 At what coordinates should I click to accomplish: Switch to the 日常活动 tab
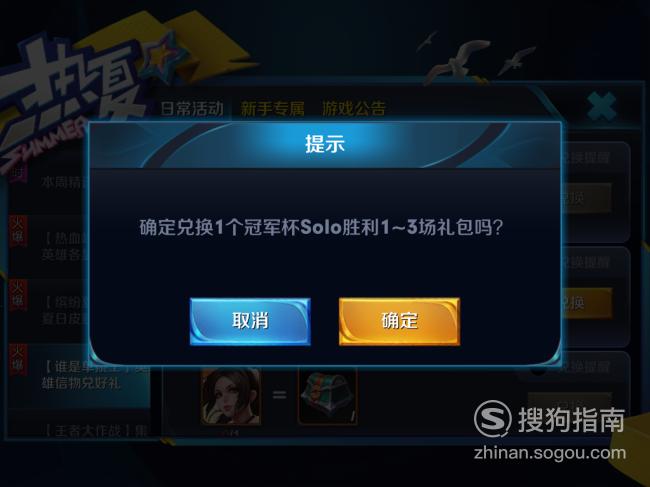click(x=192, y=109)
